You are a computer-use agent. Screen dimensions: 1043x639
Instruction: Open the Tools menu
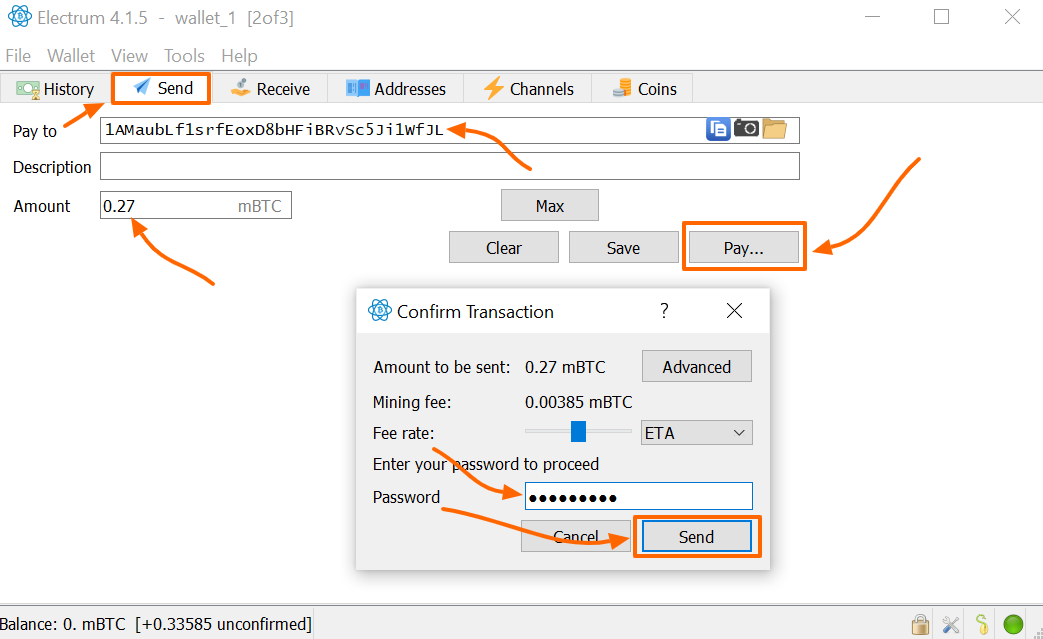pyautogui.click(x=184, y=56)
